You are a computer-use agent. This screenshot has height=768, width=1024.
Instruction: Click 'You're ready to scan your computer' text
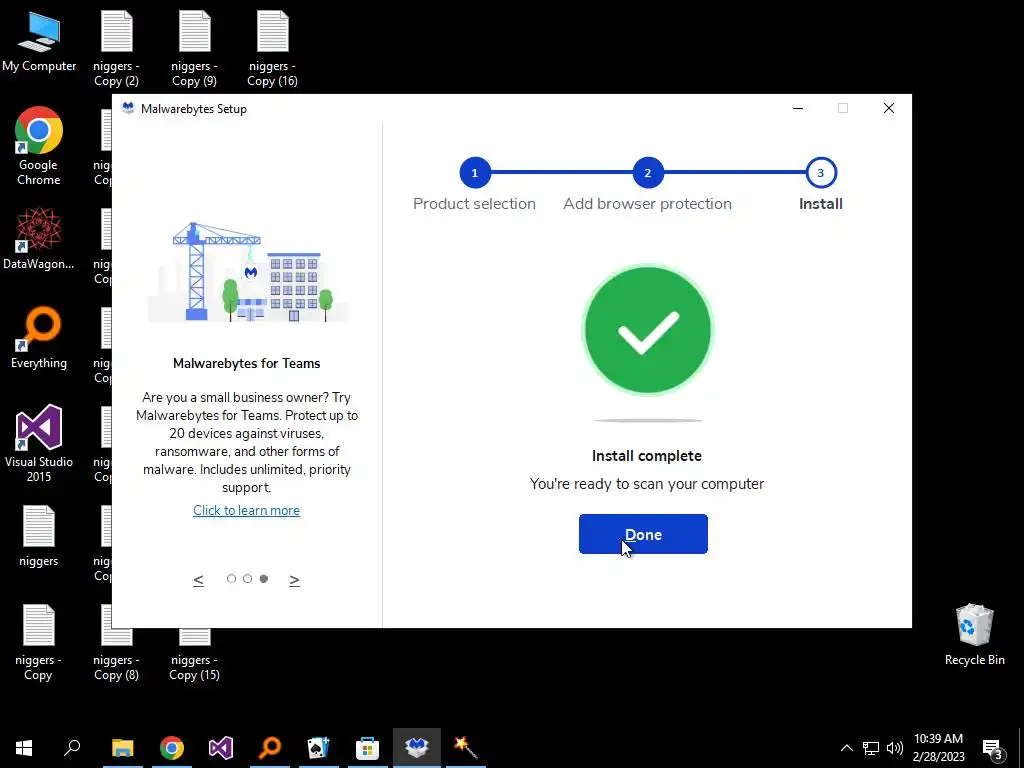point(647,484)
